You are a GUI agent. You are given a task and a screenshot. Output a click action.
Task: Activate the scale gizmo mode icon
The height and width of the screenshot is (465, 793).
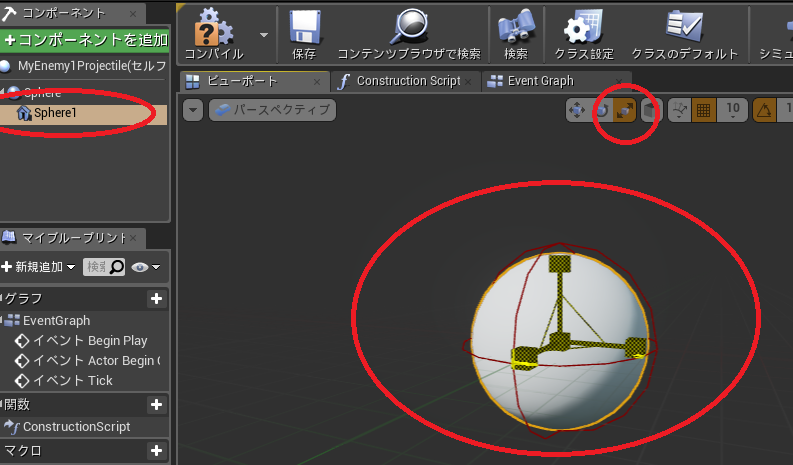click(x=625, y=110)
